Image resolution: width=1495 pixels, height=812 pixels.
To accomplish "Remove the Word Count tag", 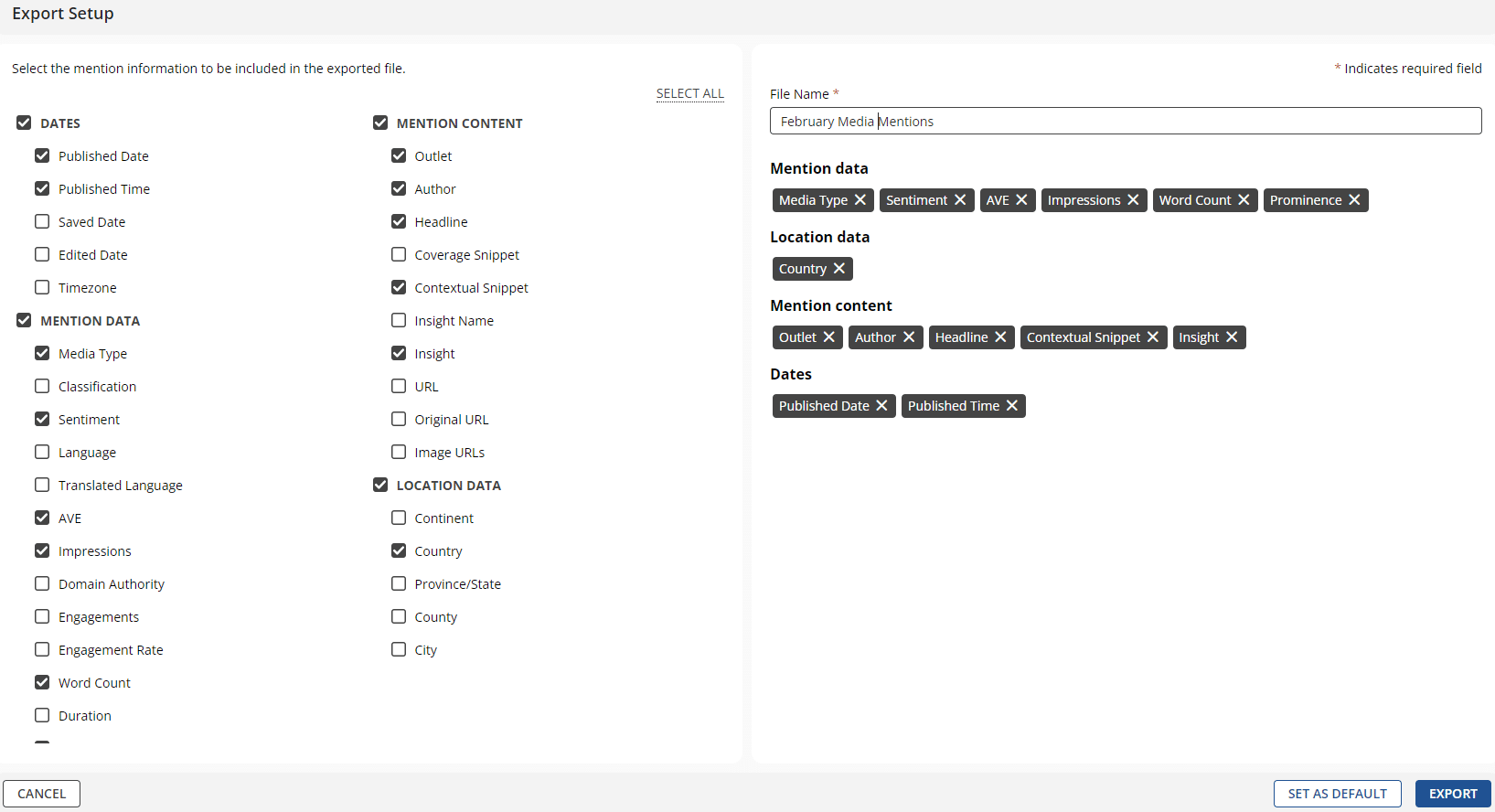I will [1243, 200].
